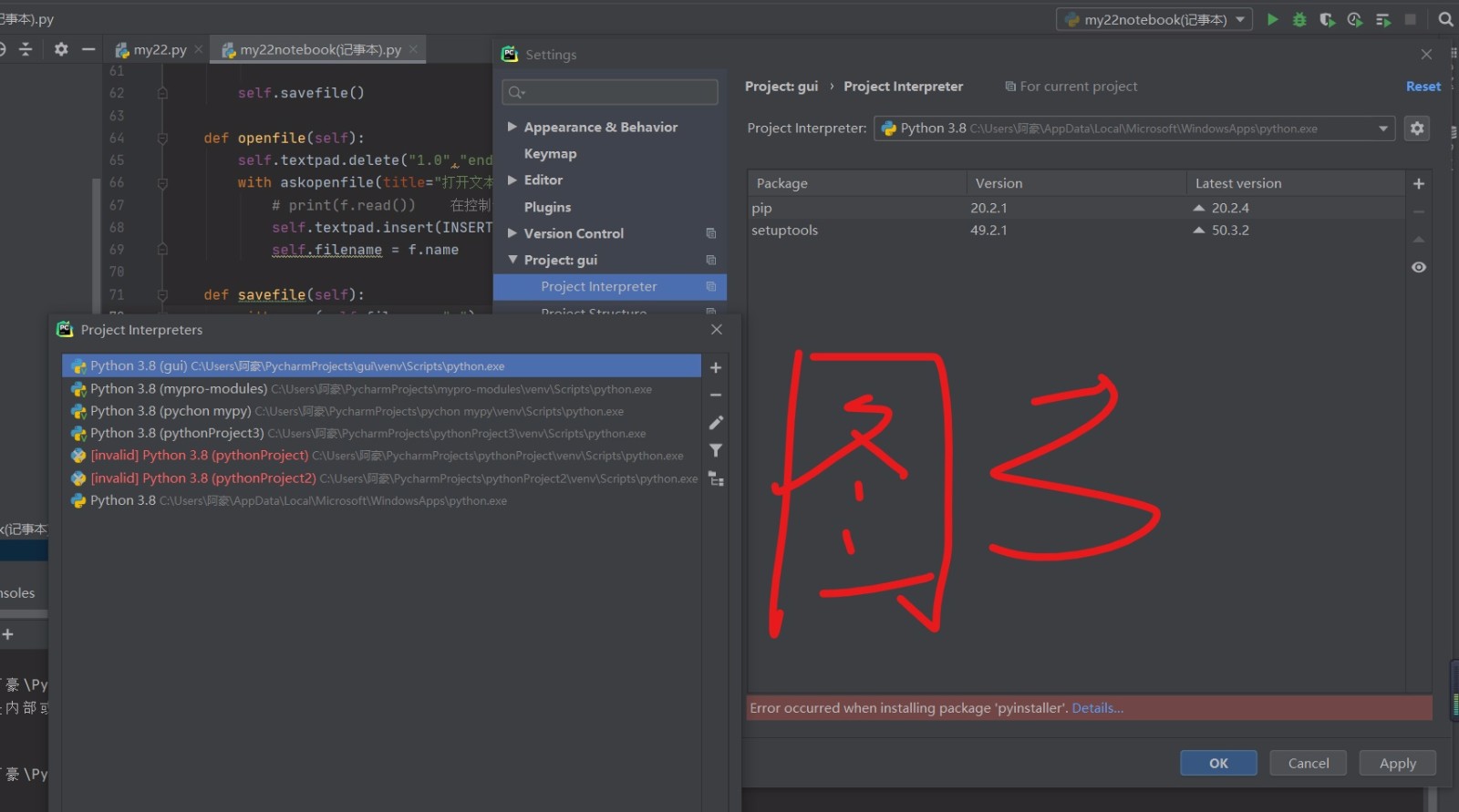Hide the project tool window
Screen dimensions: 1459x812
(x=88, y=49)
